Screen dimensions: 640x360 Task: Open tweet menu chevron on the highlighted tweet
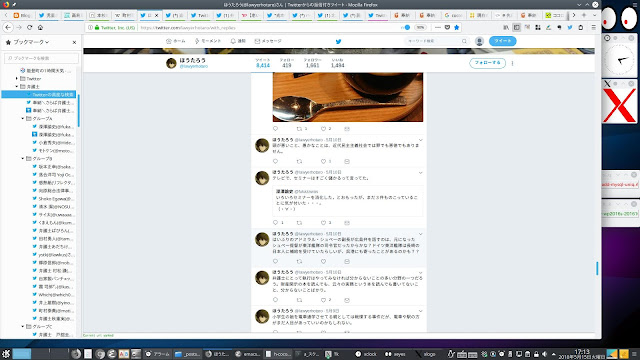pos(420,234)
